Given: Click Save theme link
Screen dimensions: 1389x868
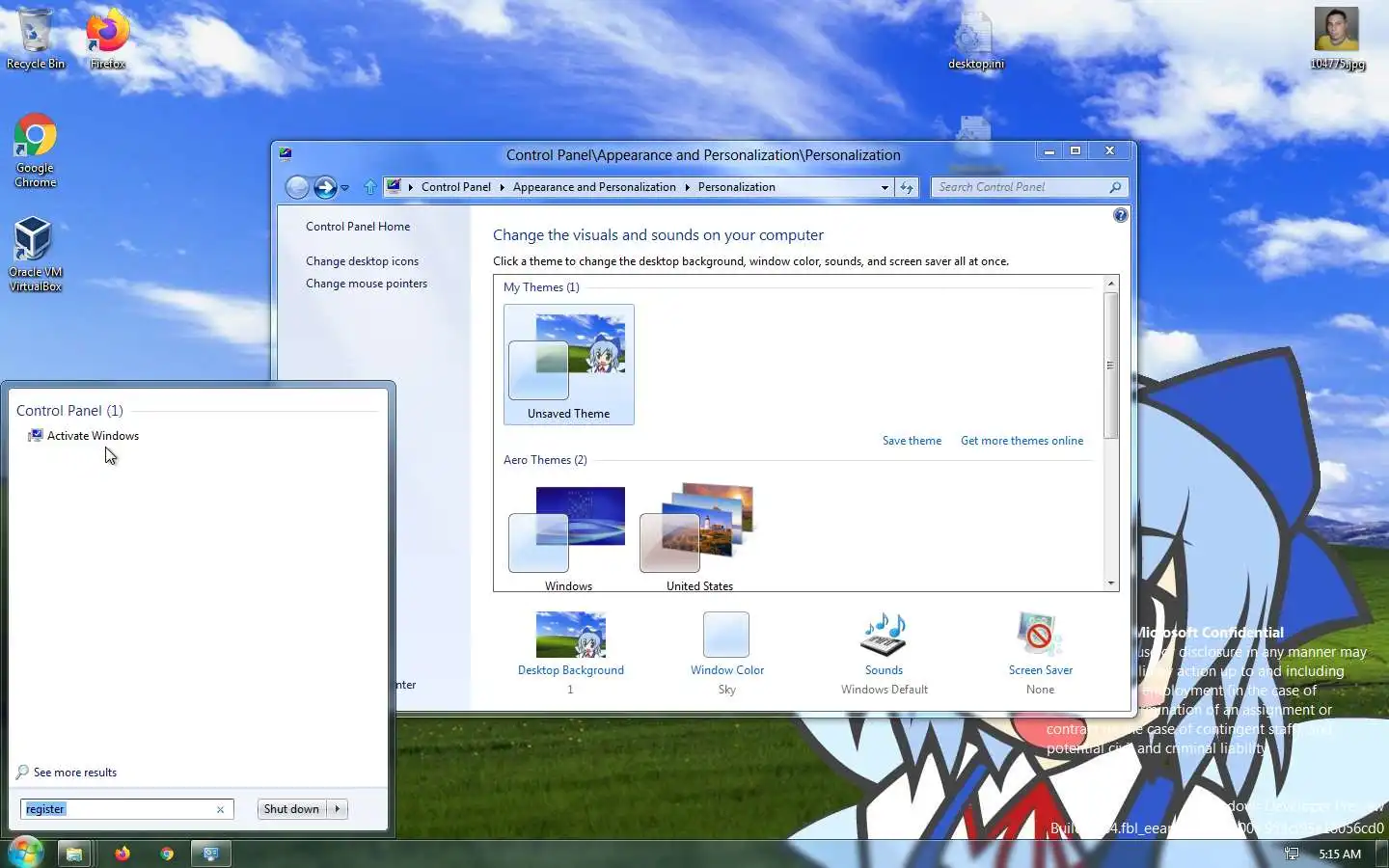Looking at the screenshot, I should (912, 441).
